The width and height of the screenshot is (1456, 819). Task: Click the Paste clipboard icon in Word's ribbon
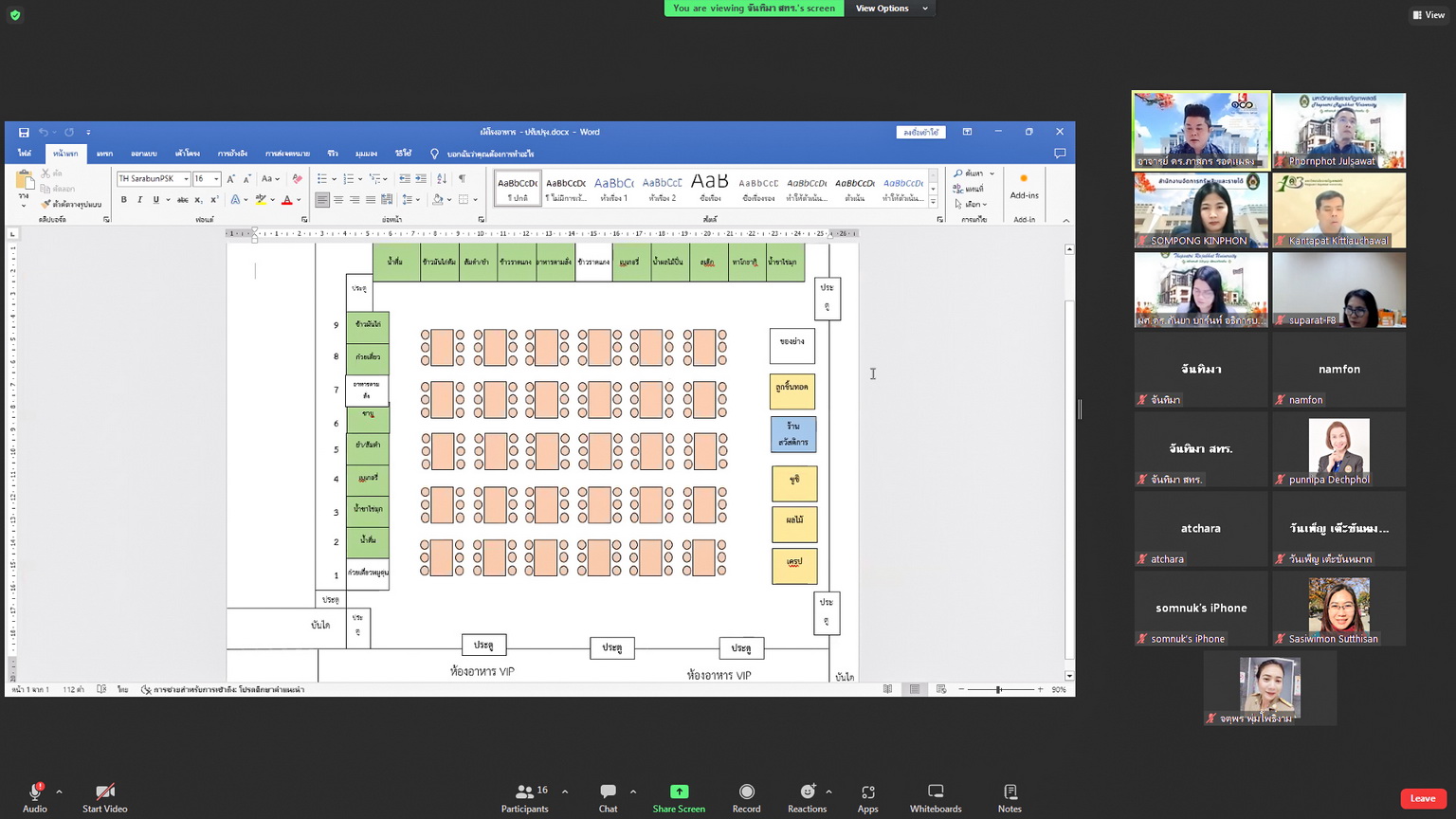[24, 180]
